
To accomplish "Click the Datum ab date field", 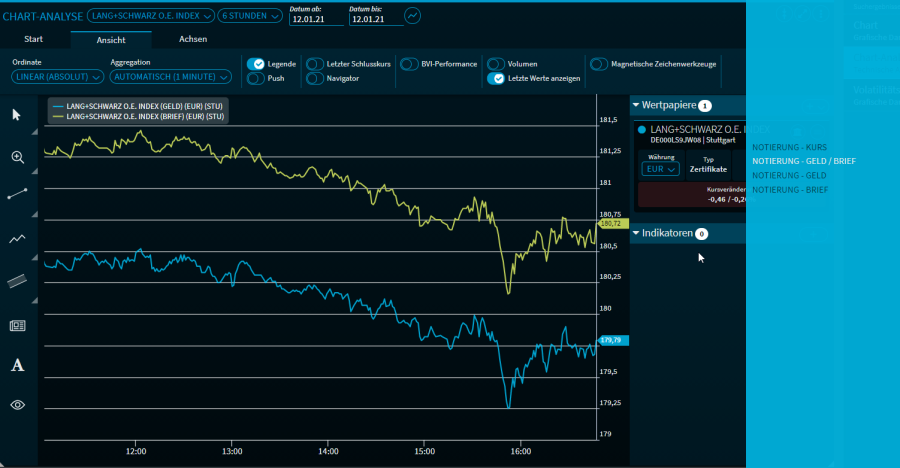I will [x=315, y=19].
